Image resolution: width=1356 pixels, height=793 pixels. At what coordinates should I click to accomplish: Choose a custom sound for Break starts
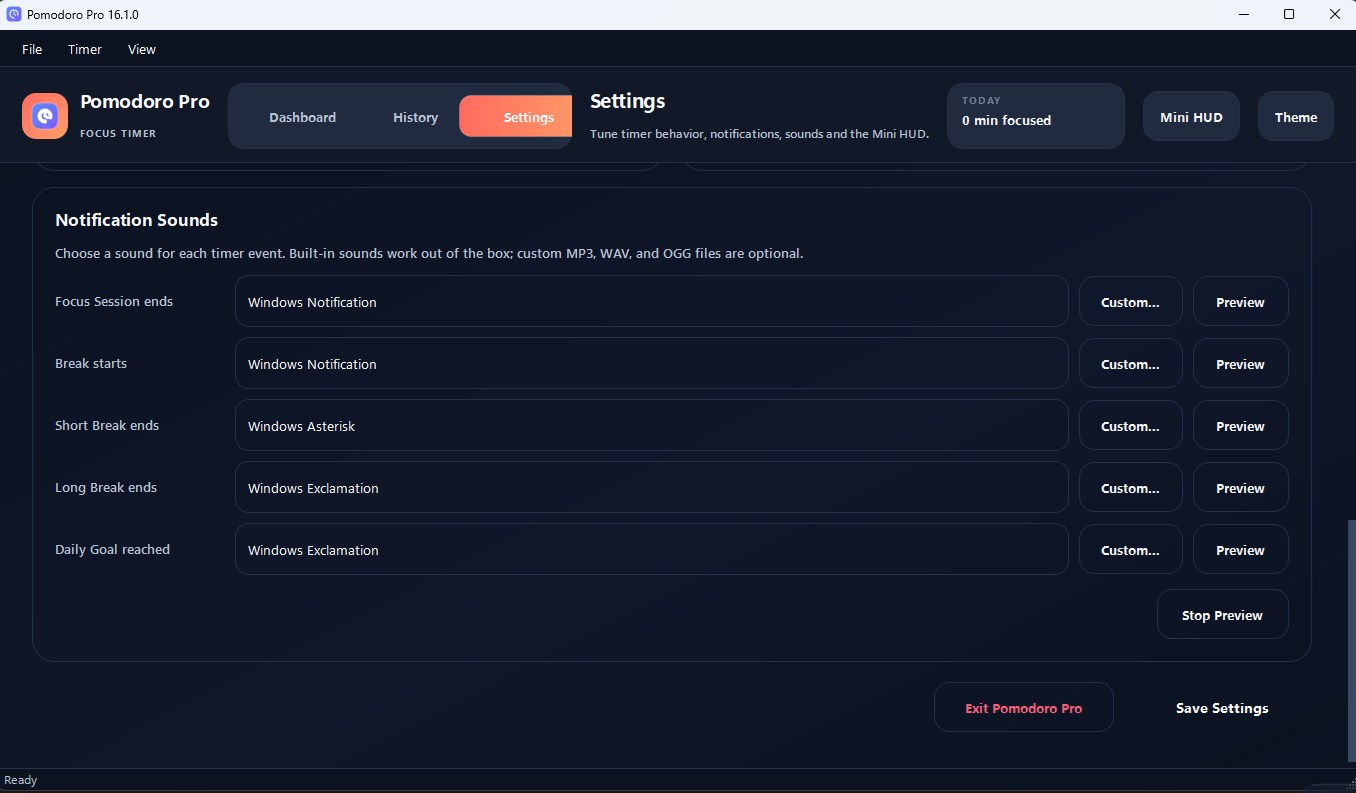click(x=1131, y=364)
